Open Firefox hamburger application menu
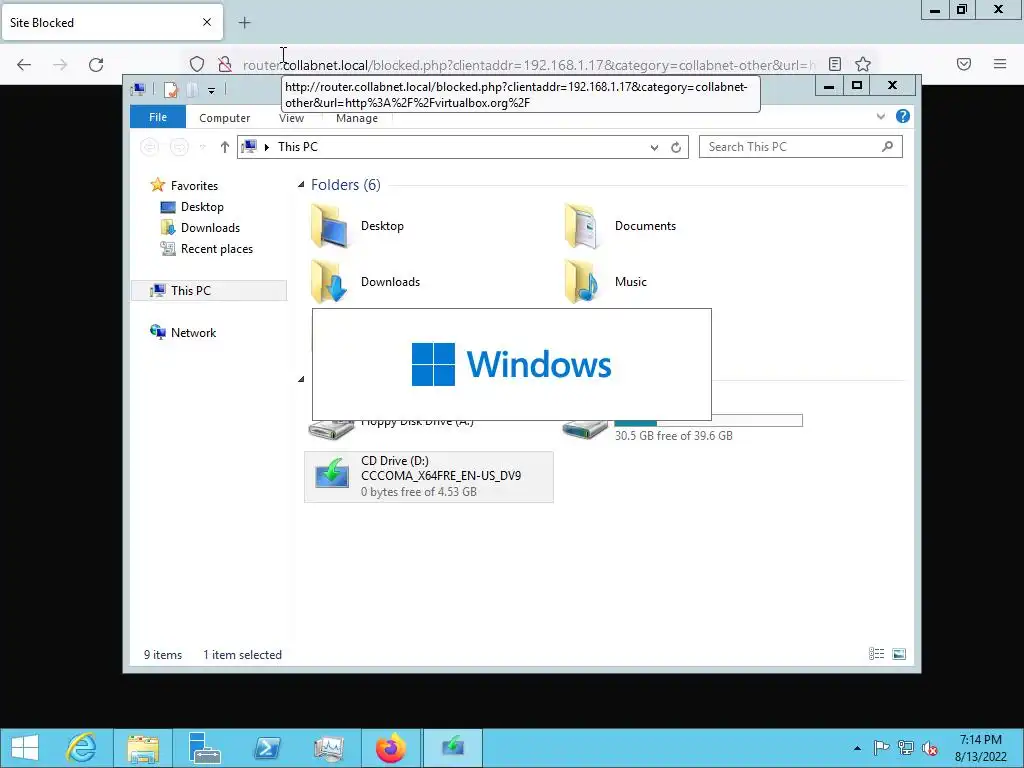This screenshot has height=768, width=1024. click(x=1000, y=64)
